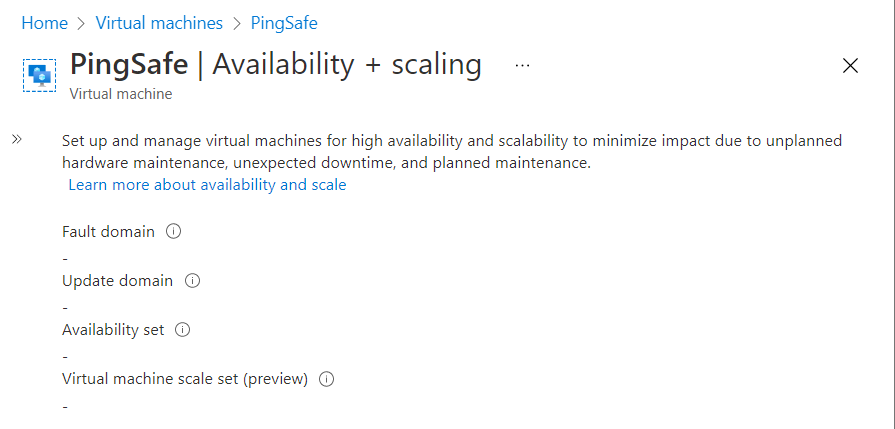
Task: Select the Fault domain label
Action: point(108,231)
